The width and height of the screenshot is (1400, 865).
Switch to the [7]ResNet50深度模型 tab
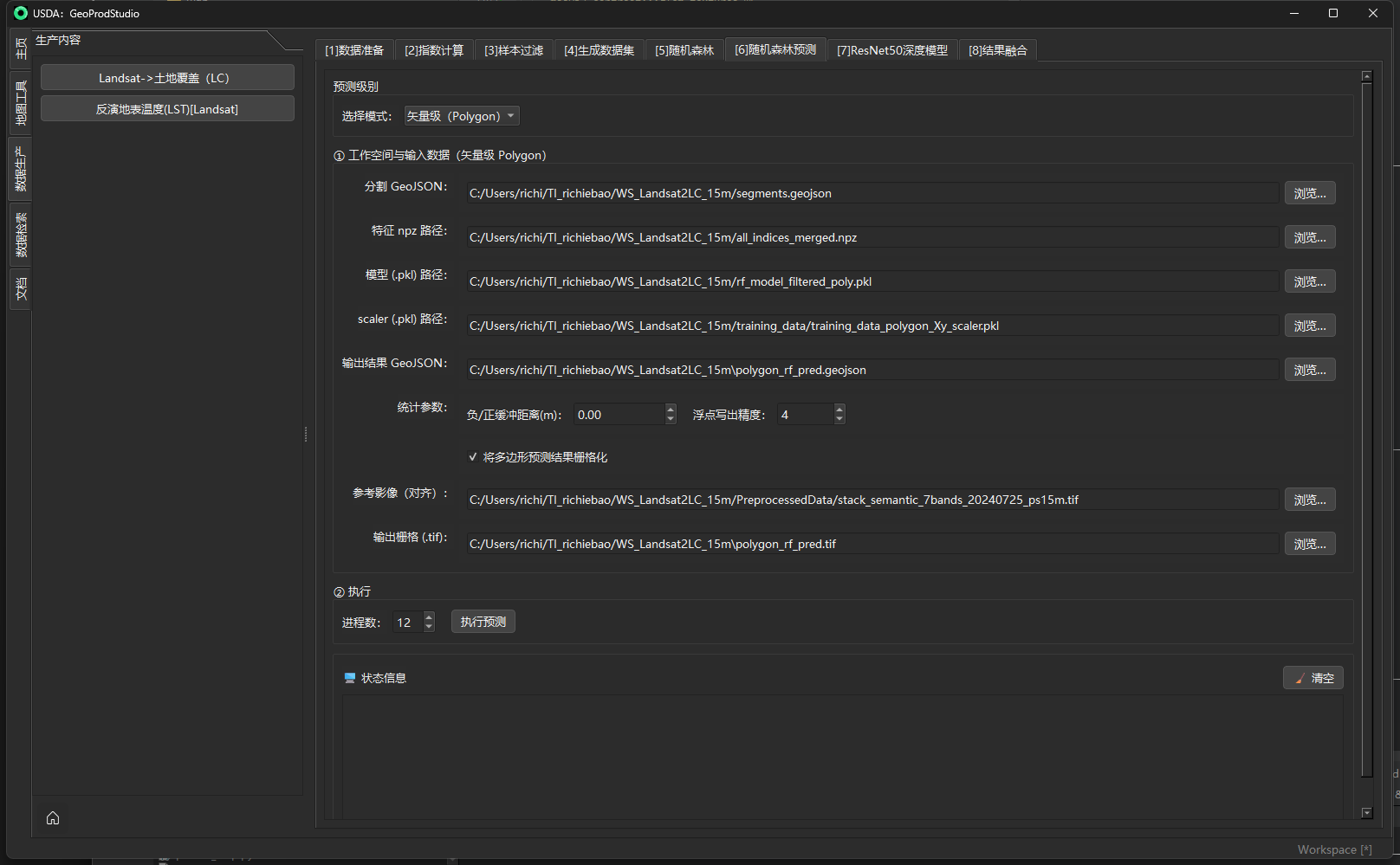tap(891, 50)
